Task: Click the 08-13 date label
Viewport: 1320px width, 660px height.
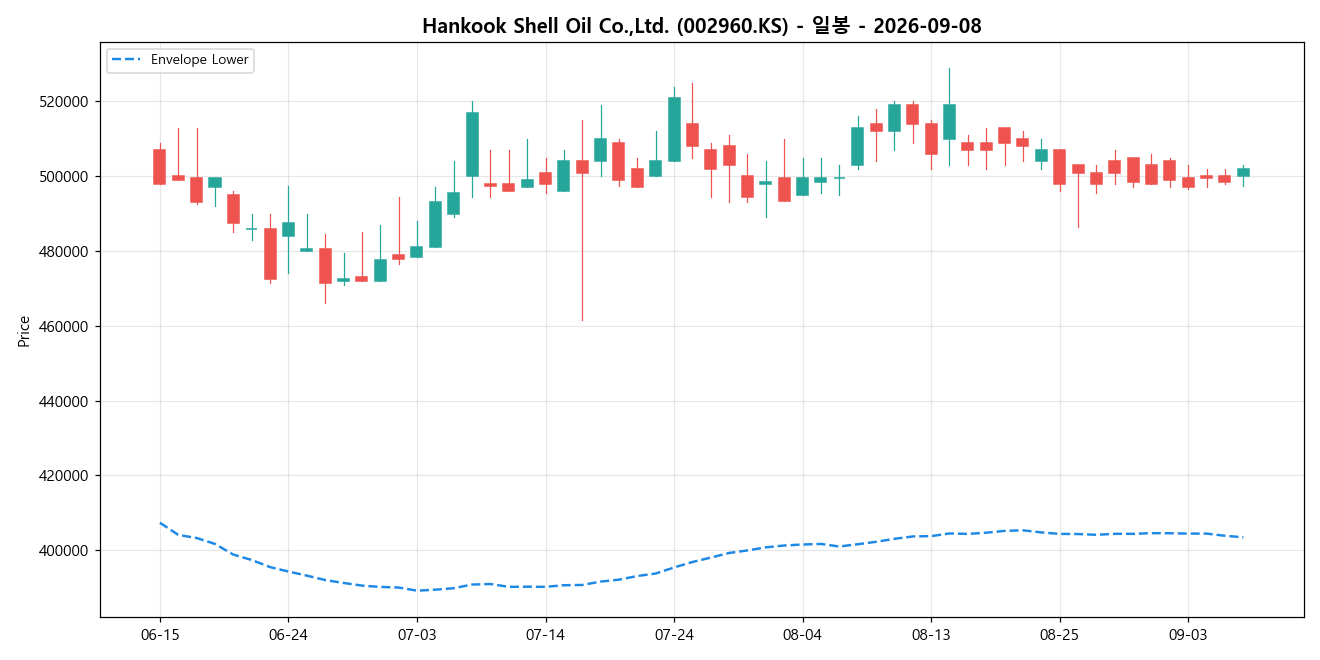Action: [x=931, y=635]
